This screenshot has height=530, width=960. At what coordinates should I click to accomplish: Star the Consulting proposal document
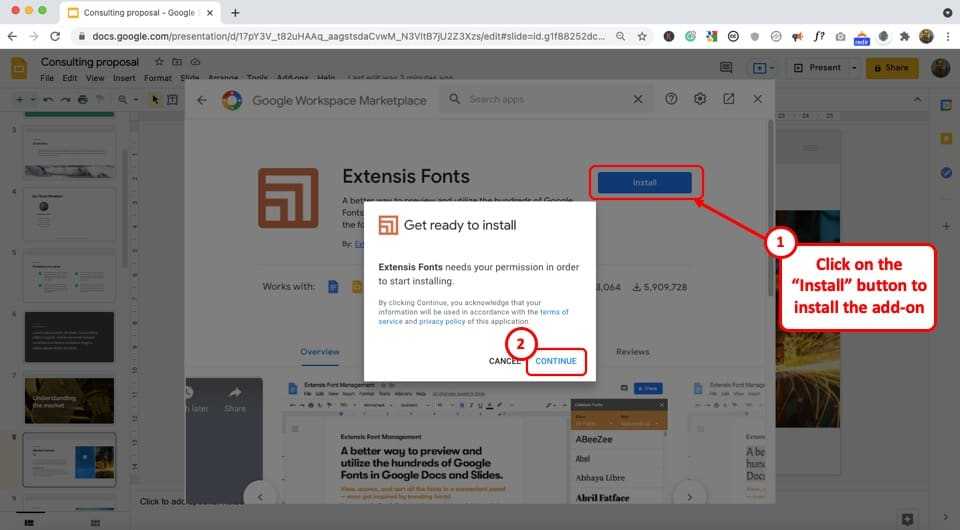click(158, 62)
